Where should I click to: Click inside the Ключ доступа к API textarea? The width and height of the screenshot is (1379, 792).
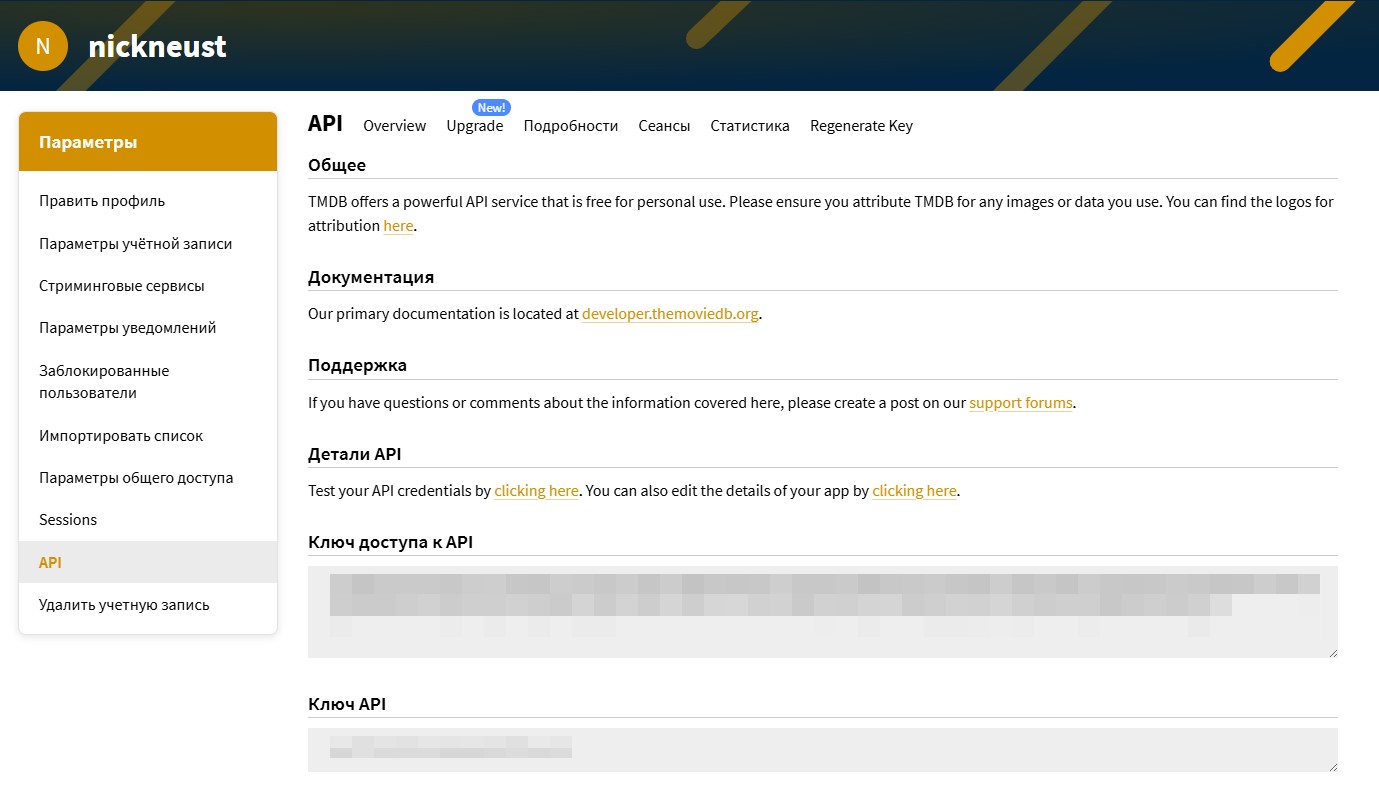tap(823, 612)
